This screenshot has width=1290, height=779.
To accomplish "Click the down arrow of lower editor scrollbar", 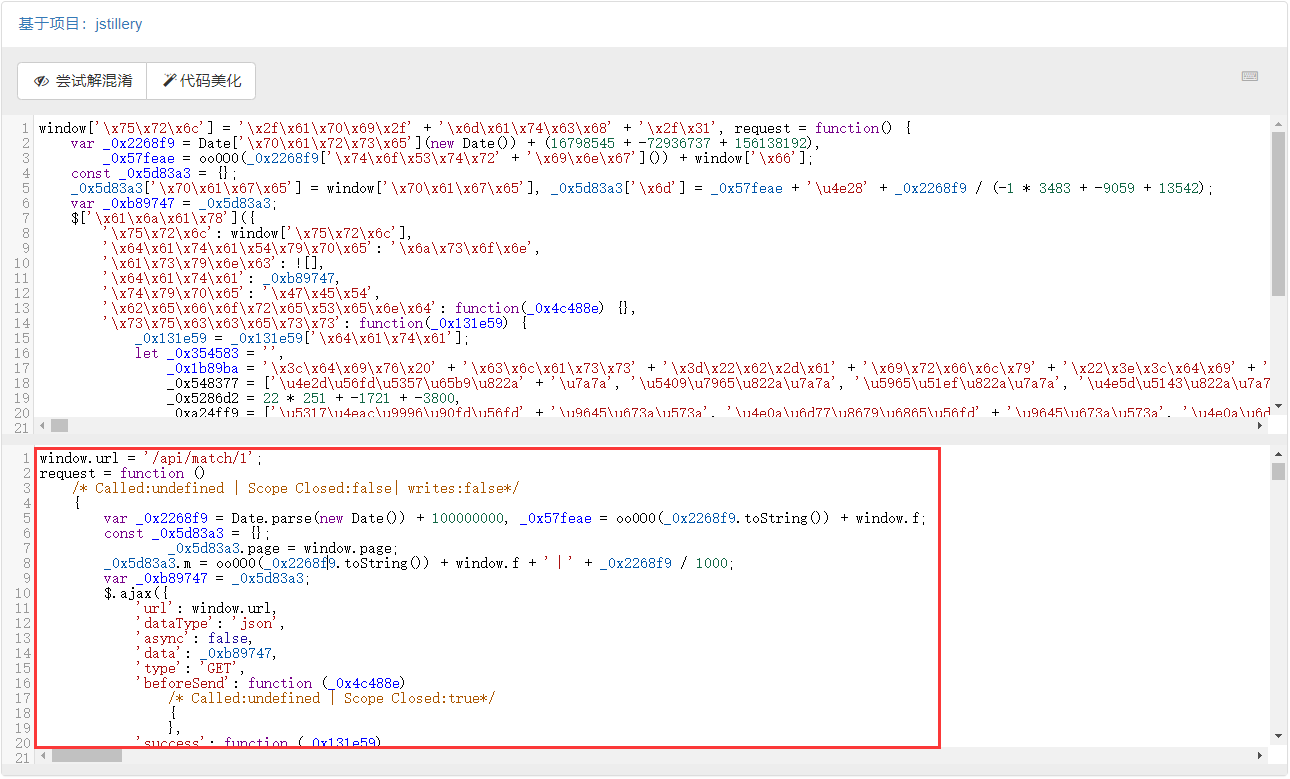I will coord(1278,736).
